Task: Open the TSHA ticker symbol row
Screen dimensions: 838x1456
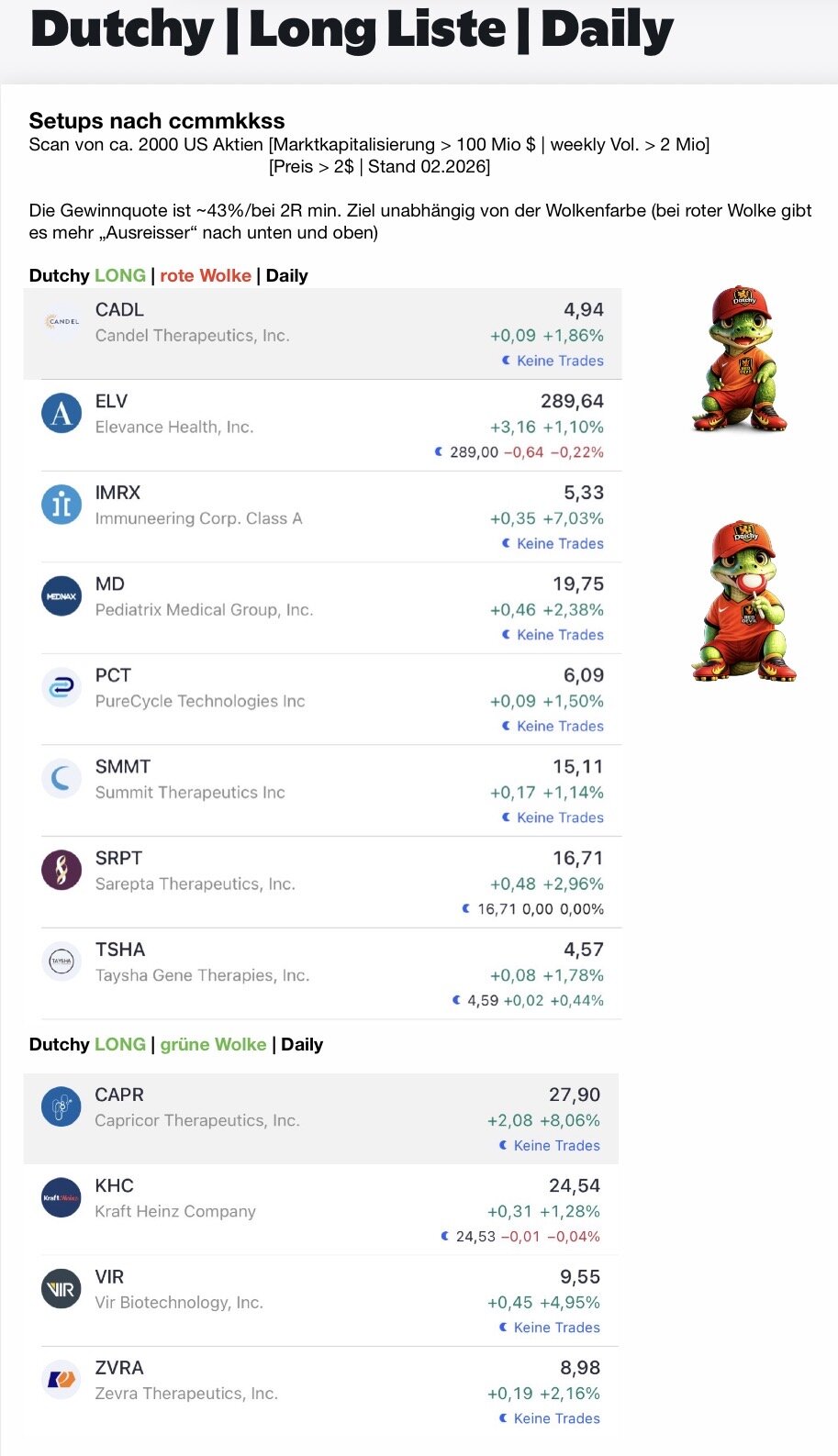Action: point(120,950)
